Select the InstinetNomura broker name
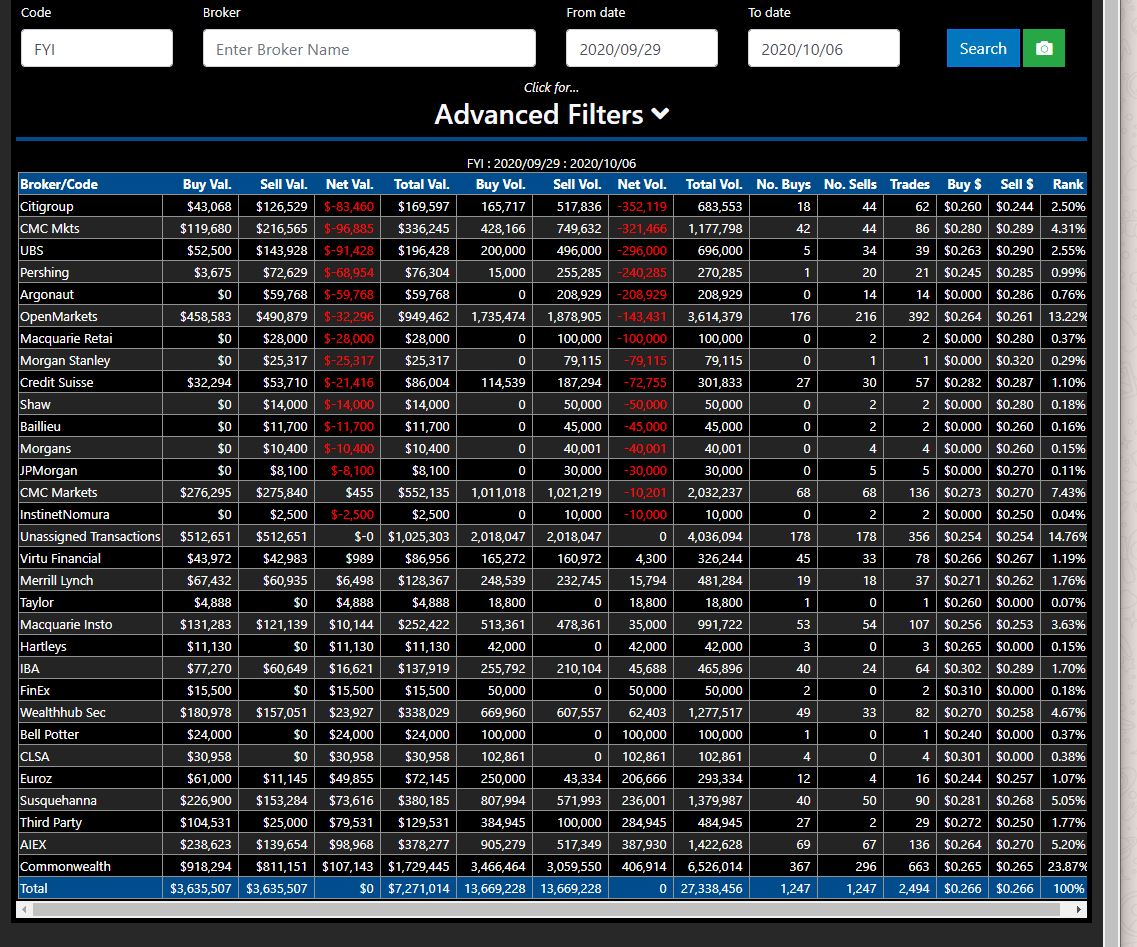The width and height of the screenshot is (1137, 947). [65, 514]
